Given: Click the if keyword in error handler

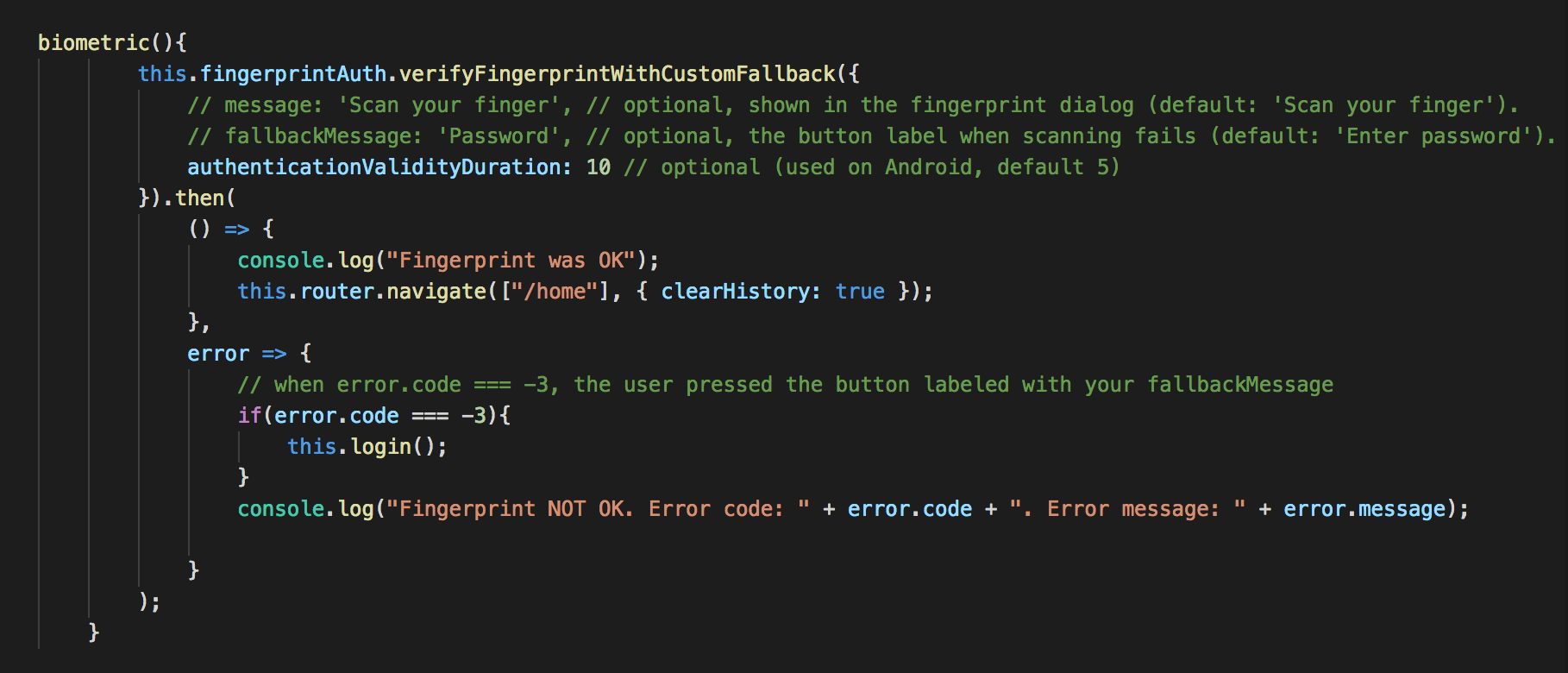Looking at the screenshot, I should pyautogui.click(x=249, y=415).
